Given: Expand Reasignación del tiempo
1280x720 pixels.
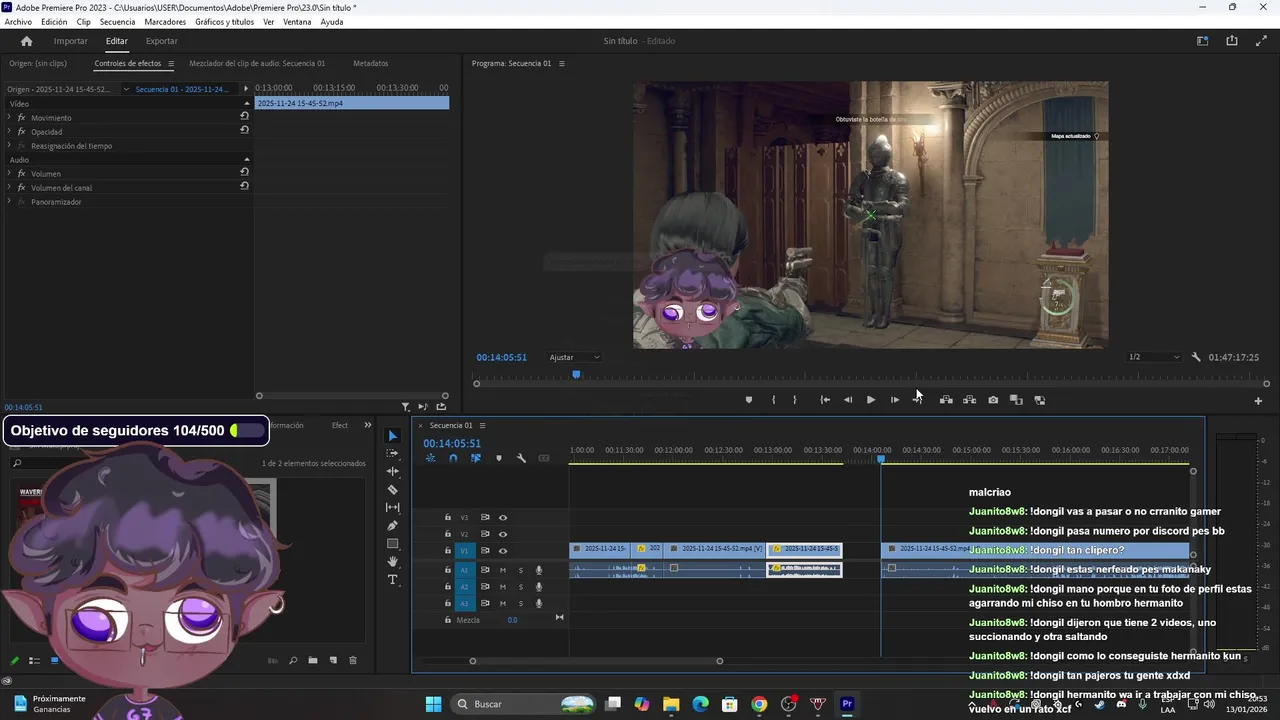Looking at the screenshot, I should click(x=9, y=145).
